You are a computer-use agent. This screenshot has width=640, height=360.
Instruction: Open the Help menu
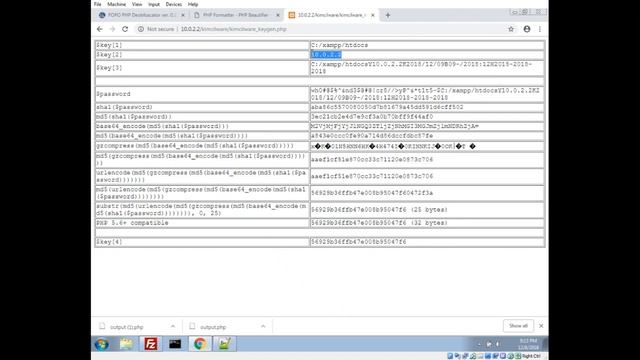193,4
